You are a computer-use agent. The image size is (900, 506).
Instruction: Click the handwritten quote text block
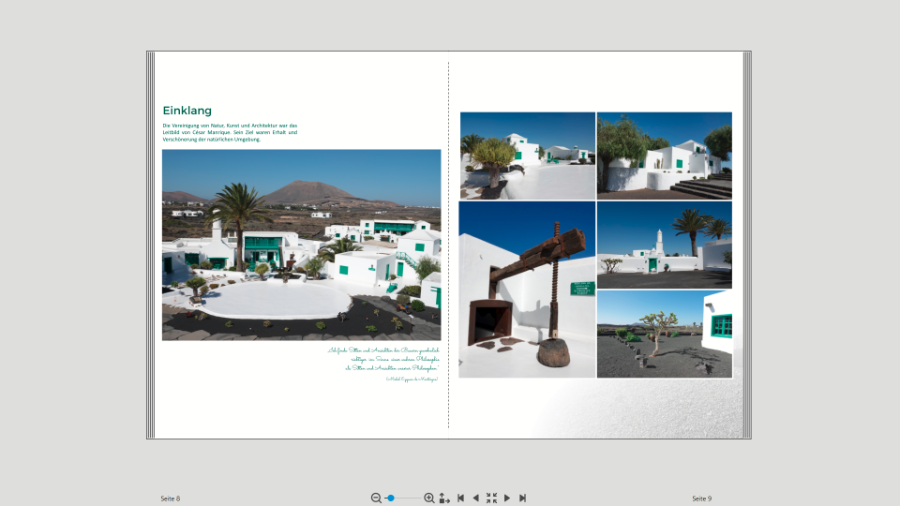tap(383, 360)
